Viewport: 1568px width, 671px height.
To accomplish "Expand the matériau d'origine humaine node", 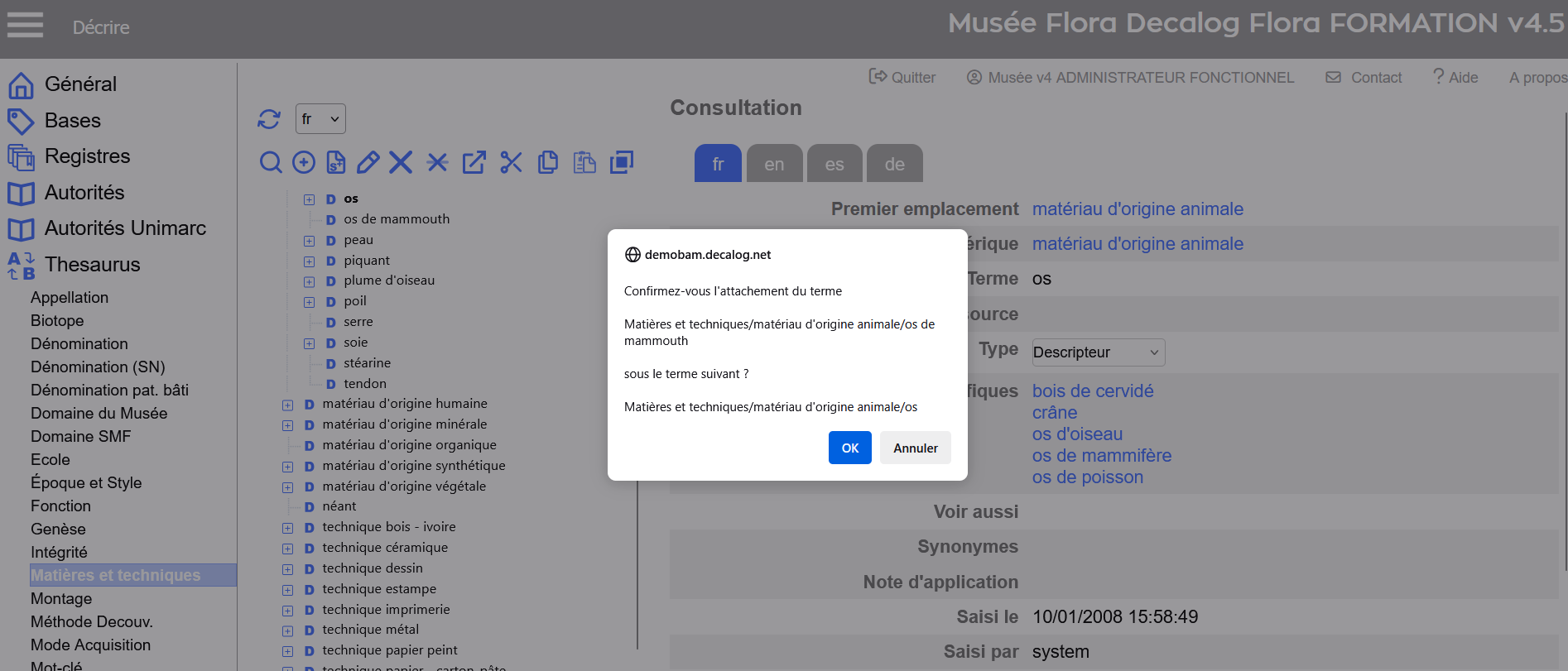I will pos(287,405).
